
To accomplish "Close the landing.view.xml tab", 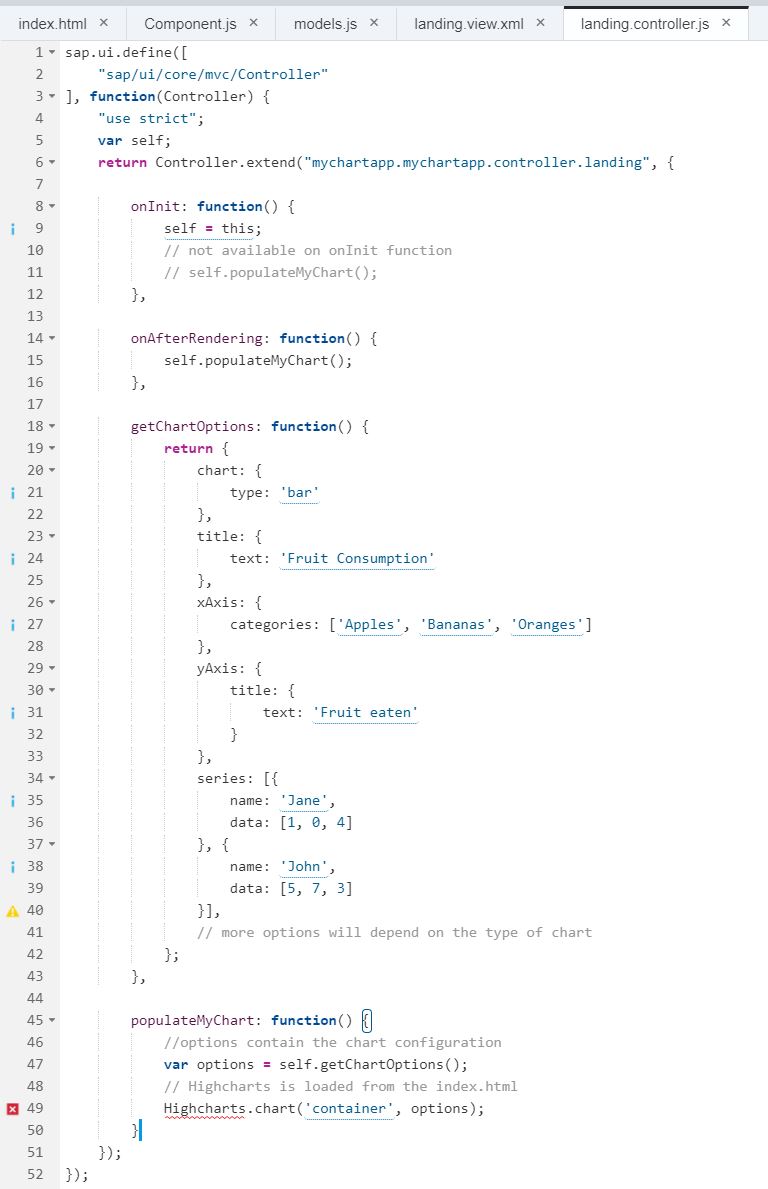I will click(541, 22).
